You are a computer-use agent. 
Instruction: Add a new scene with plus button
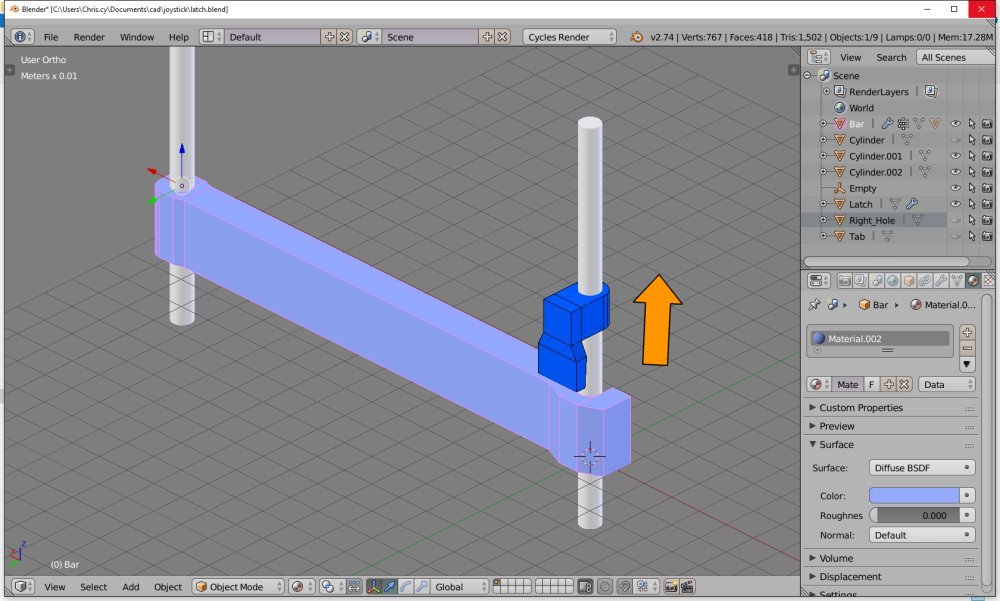[487, 37]
